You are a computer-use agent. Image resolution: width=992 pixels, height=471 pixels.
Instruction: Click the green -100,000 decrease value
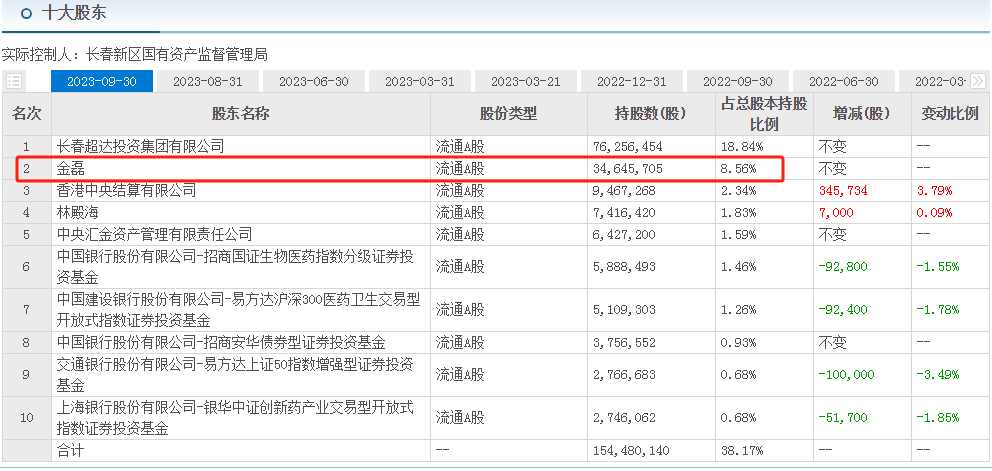[846, 375]
